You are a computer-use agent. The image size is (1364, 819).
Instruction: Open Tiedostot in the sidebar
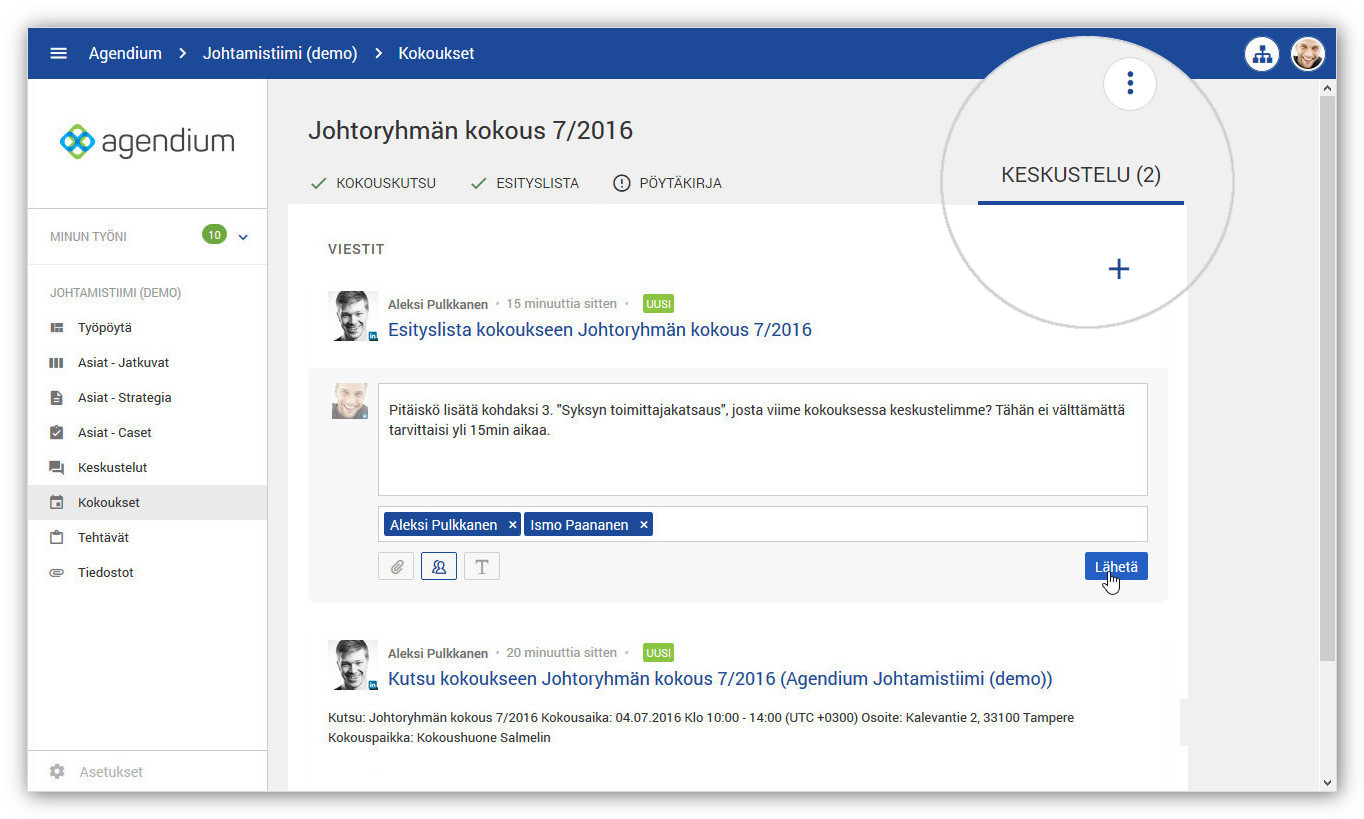tap(105, 572)
